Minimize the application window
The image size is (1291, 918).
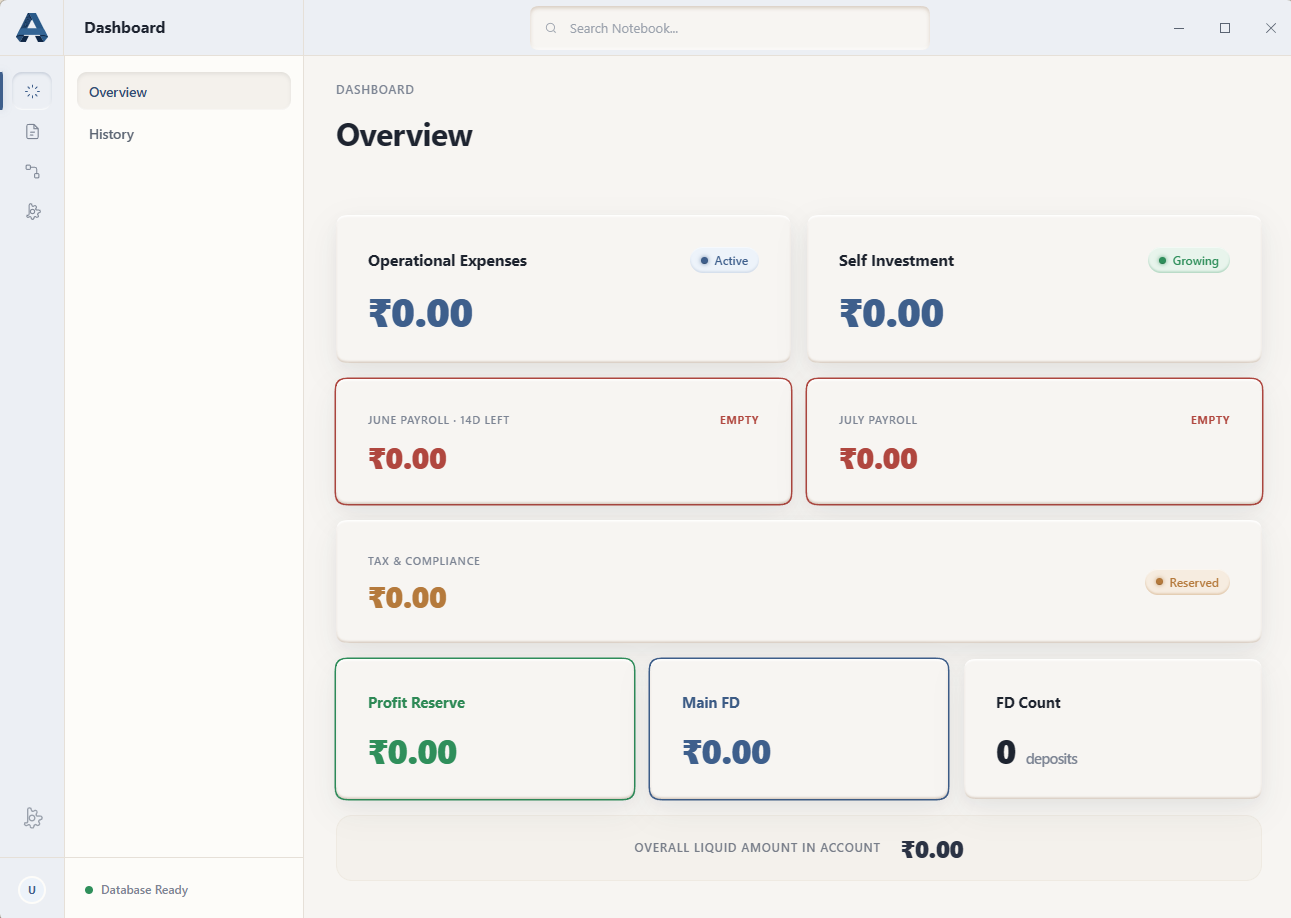click(1179, 28)
